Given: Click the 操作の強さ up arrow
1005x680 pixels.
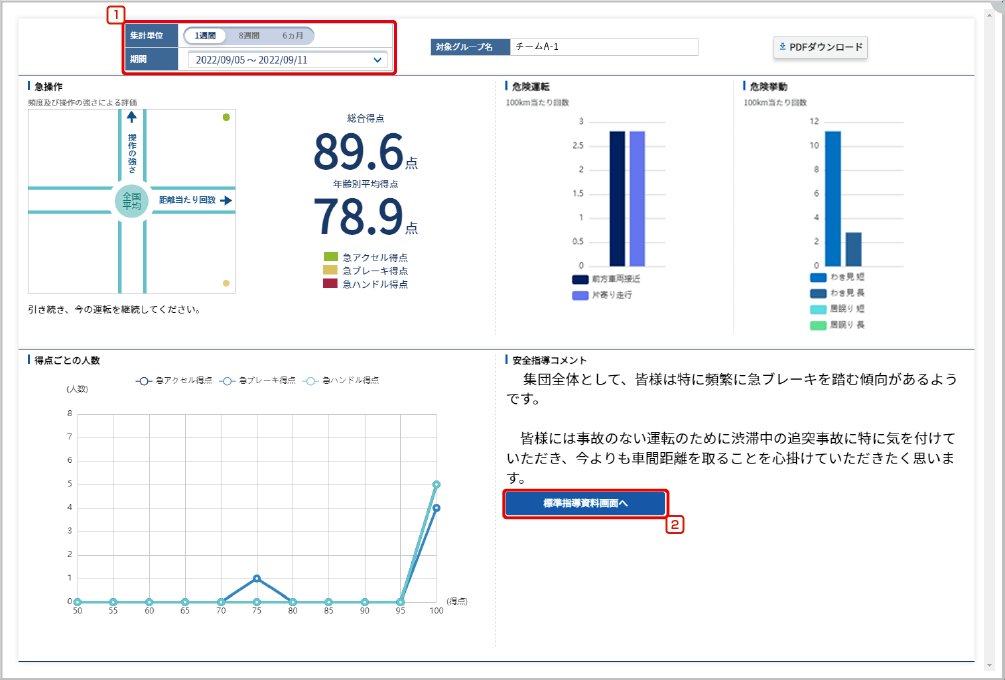Looking at the screenshot, I should pyautogui.click(x=132, y=118).
